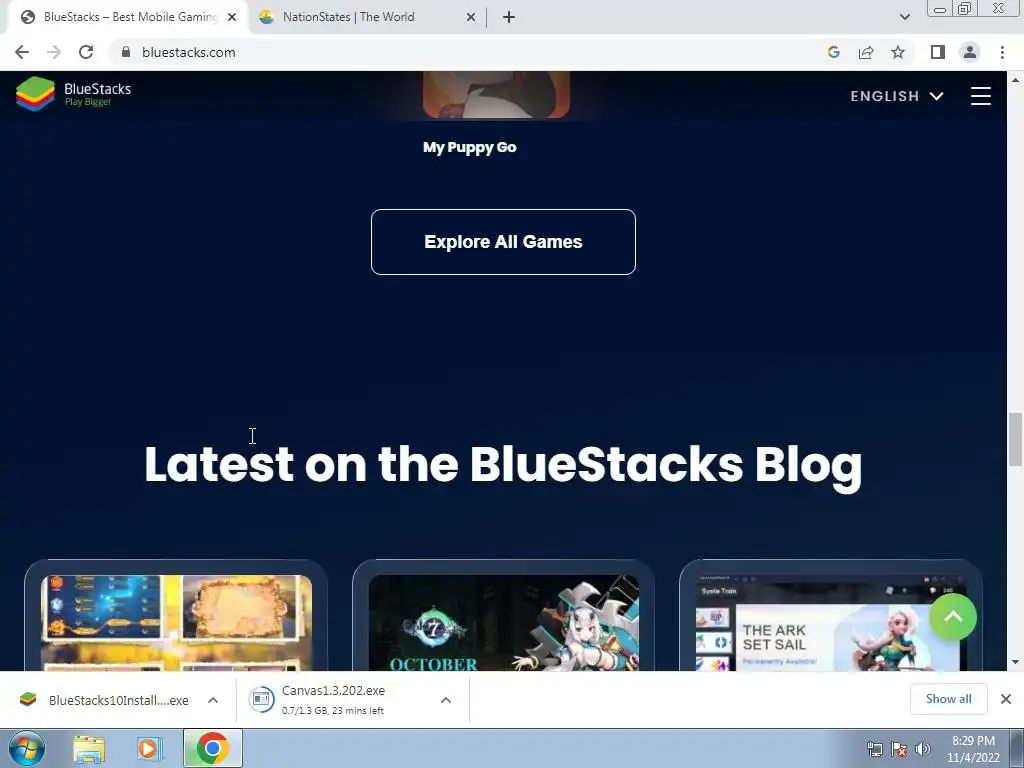Viewport: 1024px width, 768px height.
Task: Click the Latest on the BlueStacks Blog heading
Action: pyautogui.click(x=503, y=464)
